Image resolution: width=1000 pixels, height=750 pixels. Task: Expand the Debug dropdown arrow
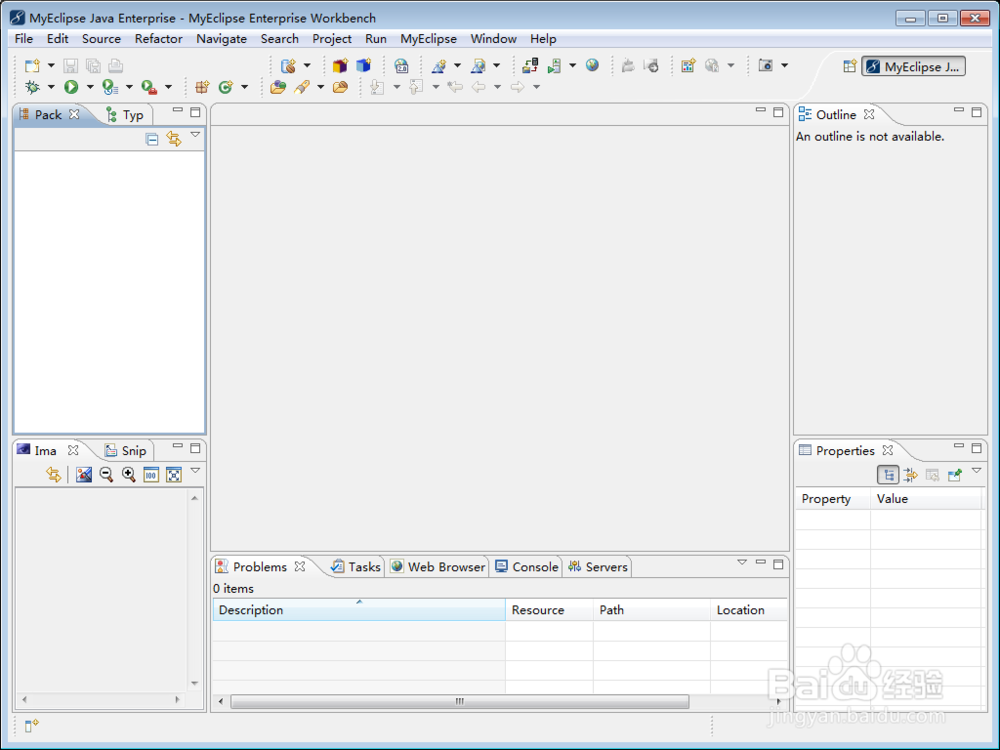coord(51,87)
